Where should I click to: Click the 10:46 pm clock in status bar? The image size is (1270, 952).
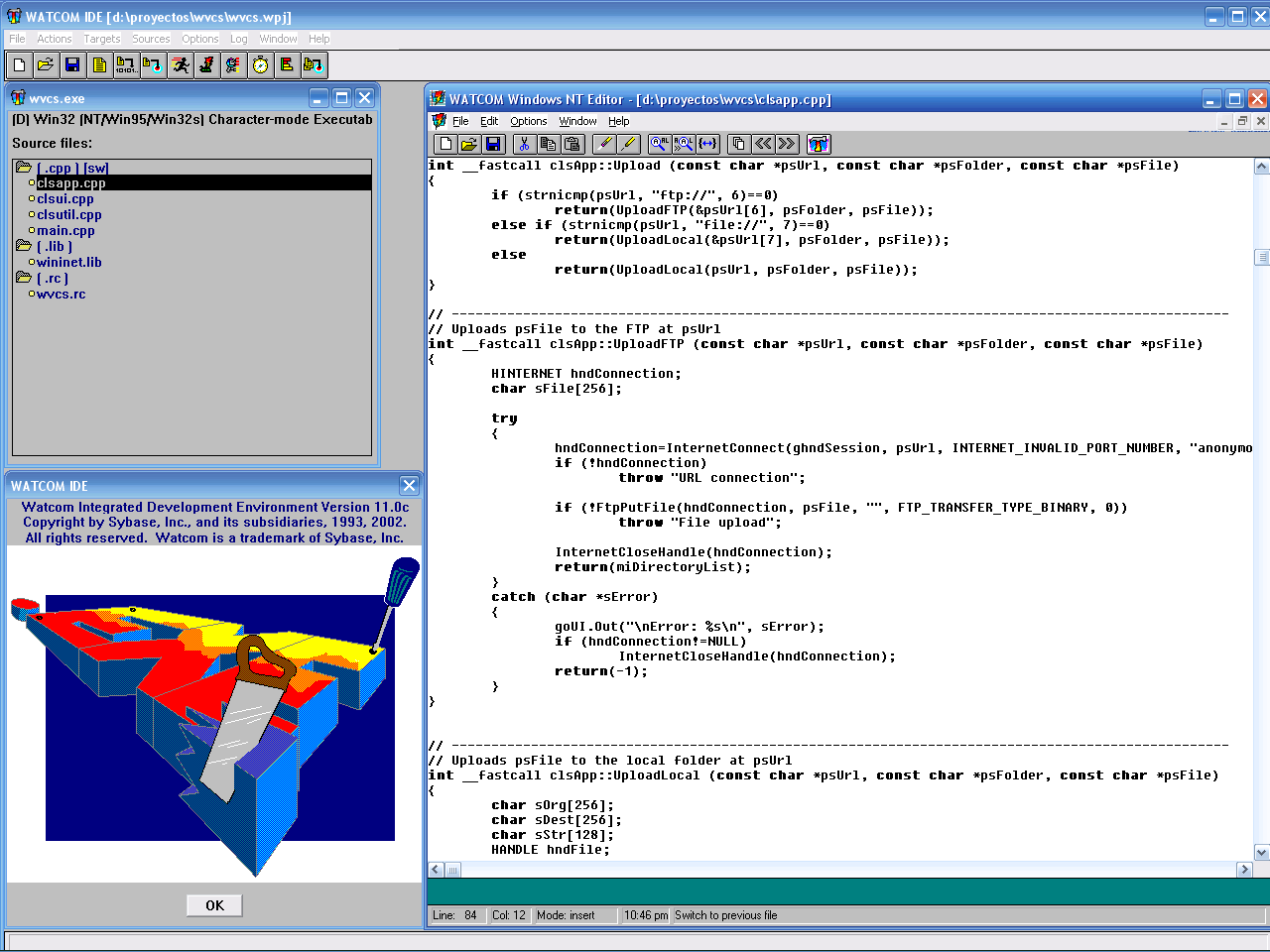click(646, 915)
